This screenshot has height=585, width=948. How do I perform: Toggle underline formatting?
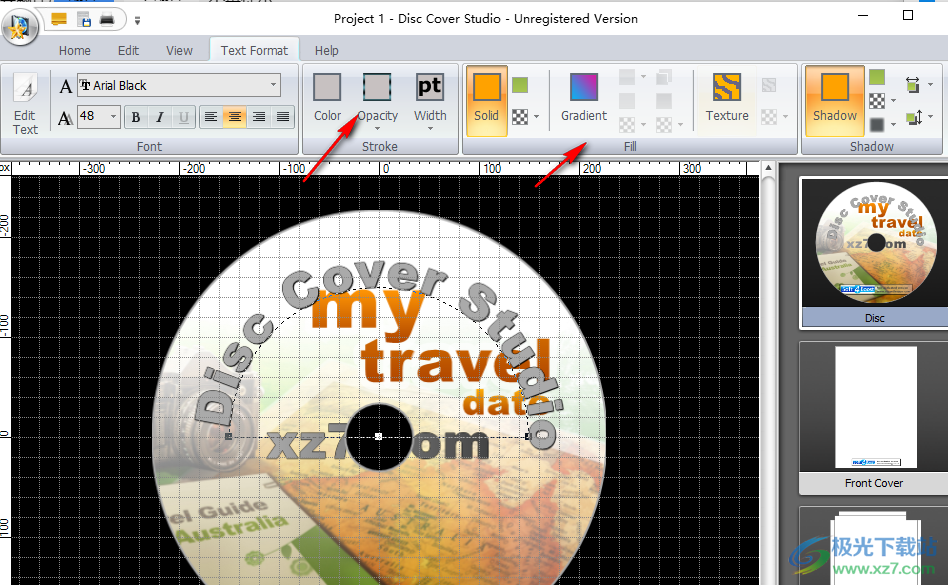(184, 117)
